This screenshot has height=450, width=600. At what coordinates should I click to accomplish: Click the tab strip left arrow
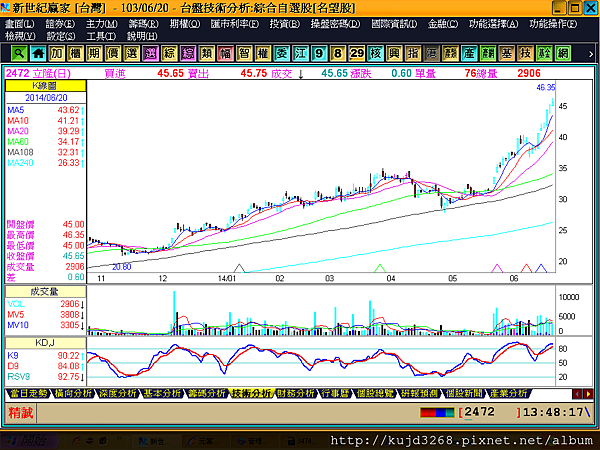click(577, 394)
